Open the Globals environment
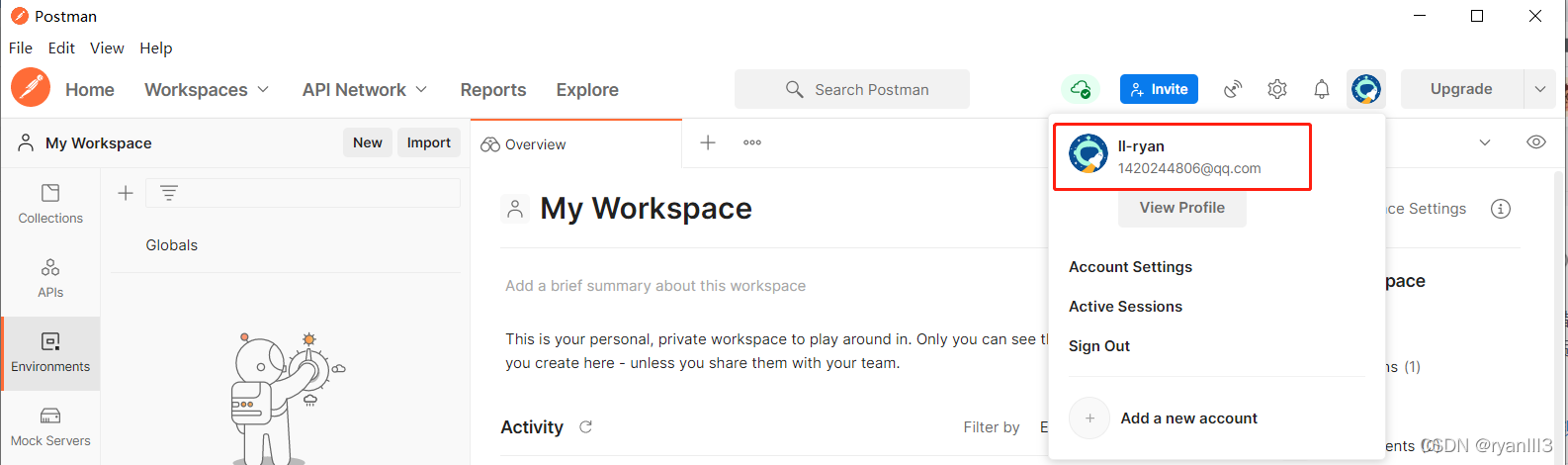The height and width of the screenshot is (465, 1568). [172, 245]
